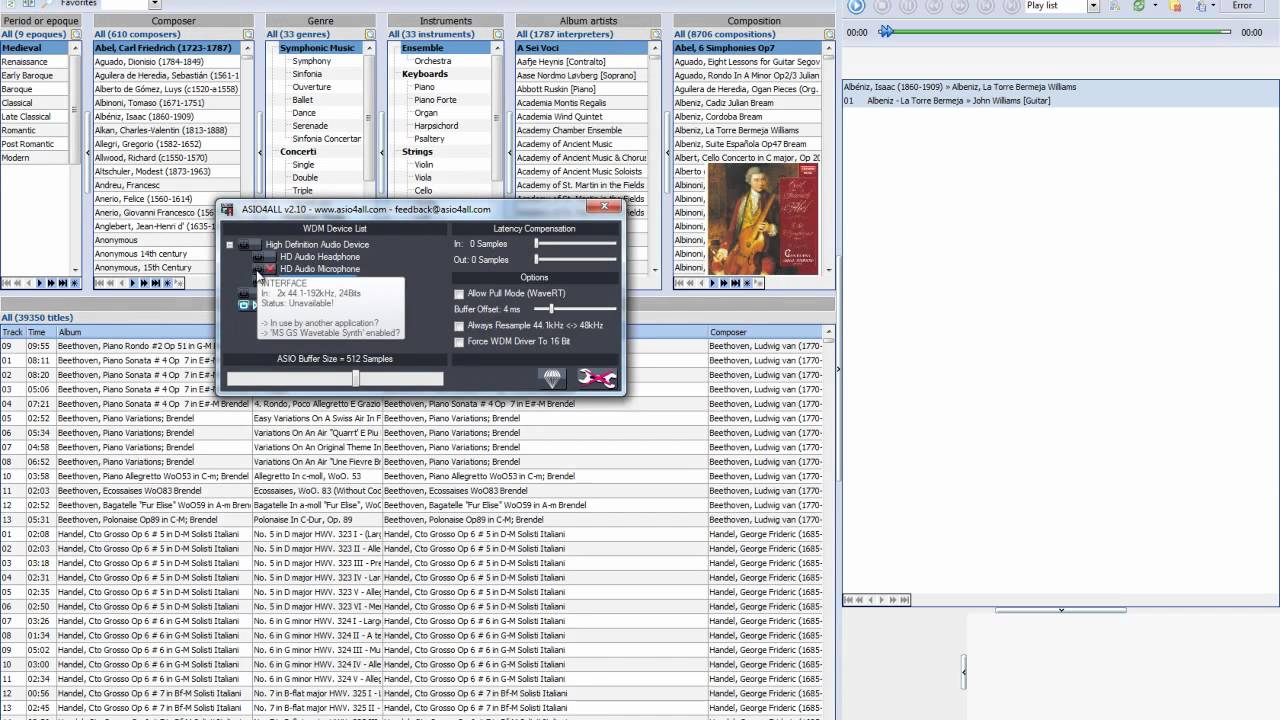Viewport: 1280px width, 720px height.
Task: Click the yellow folder icon in player toolbar
Action: click(x=1176, y=6)
